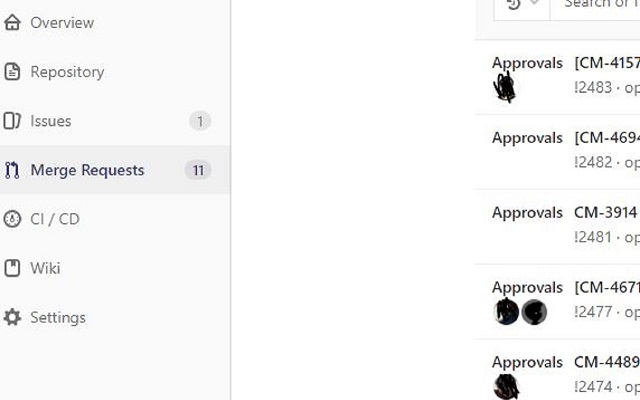Click second approver avatar on merge request !2477
640x400 pixels.
point(534,312)
